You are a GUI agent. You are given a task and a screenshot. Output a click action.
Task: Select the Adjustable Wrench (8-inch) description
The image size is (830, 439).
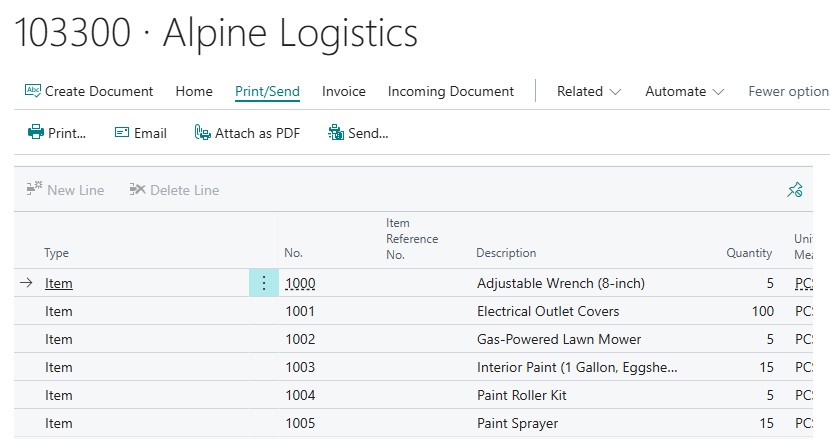[561, 283]
